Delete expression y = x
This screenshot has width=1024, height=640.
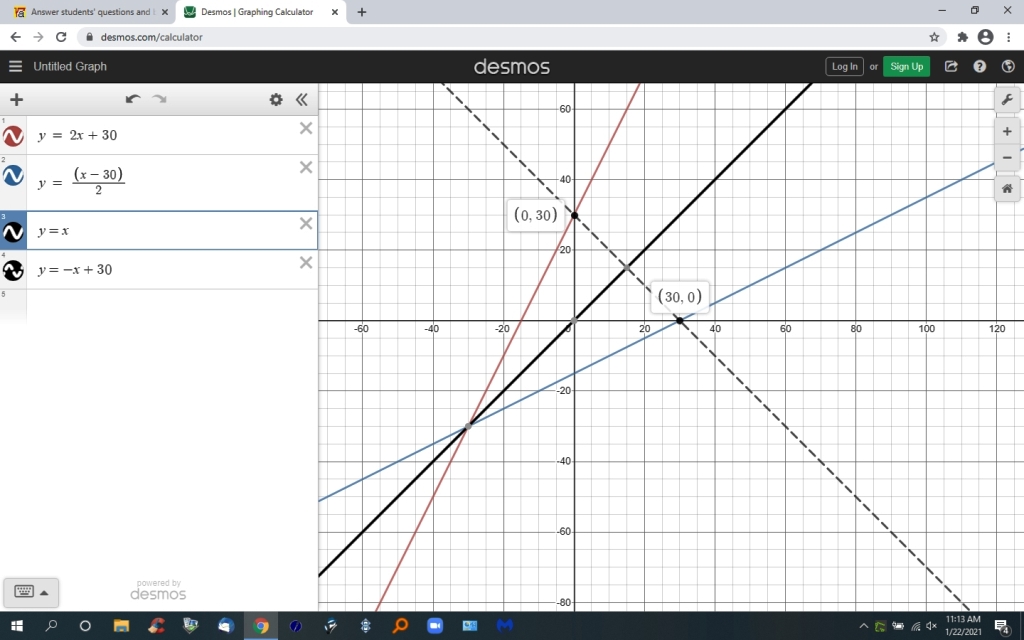coord(306,223)
